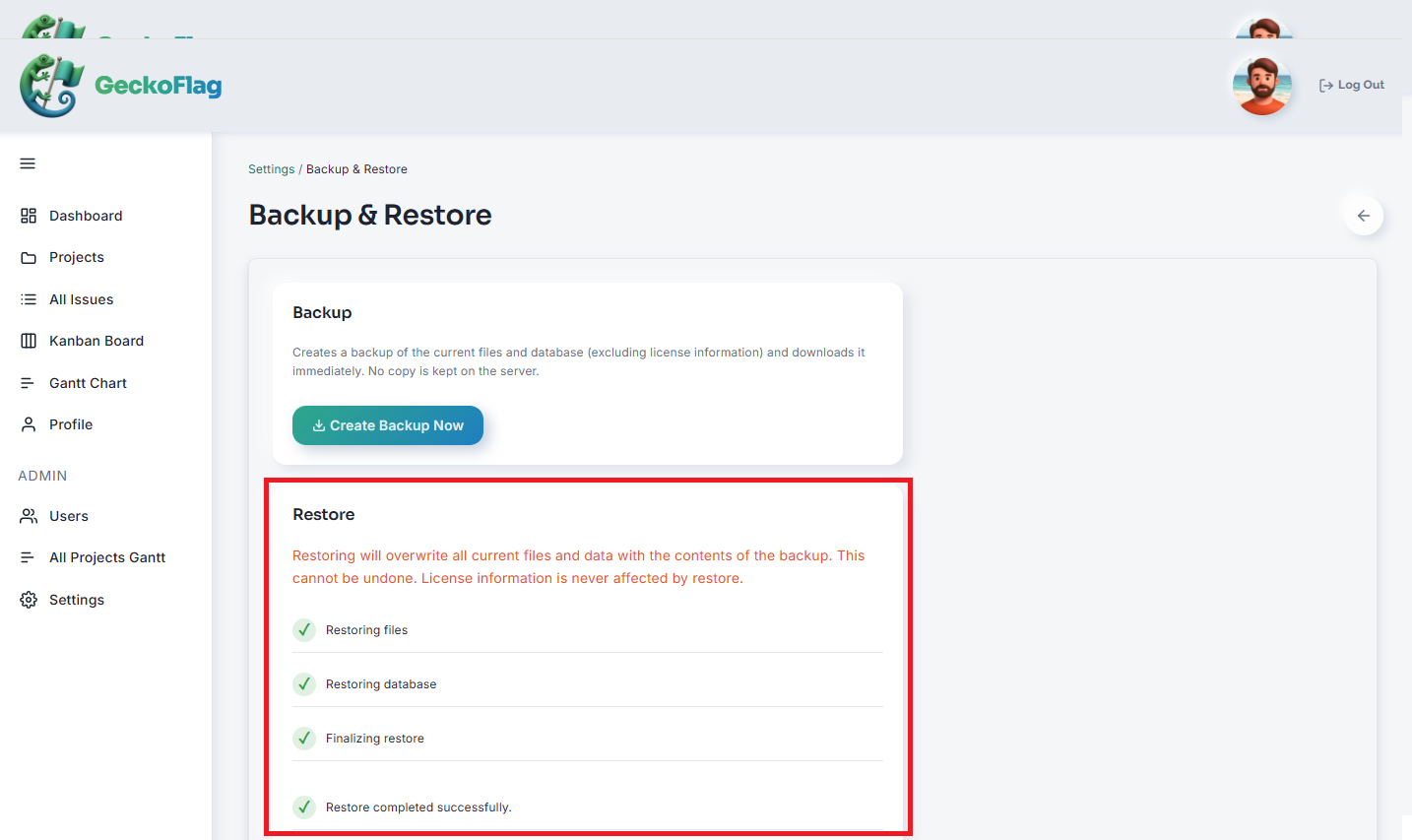
Task: Click the Projects folder icon
Action: (x=29, y=258)
